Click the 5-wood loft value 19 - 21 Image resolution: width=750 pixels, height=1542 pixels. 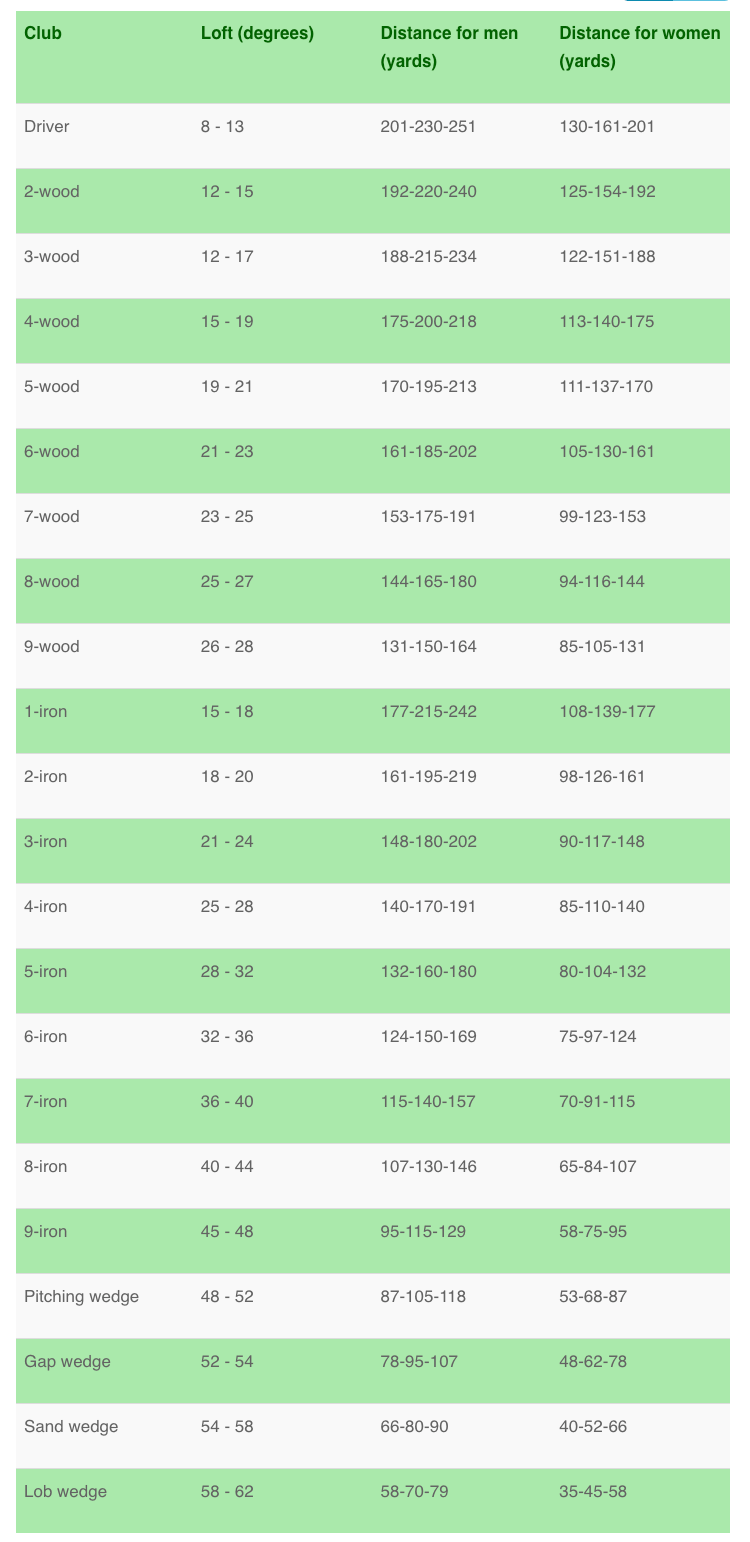click(227, 387)
